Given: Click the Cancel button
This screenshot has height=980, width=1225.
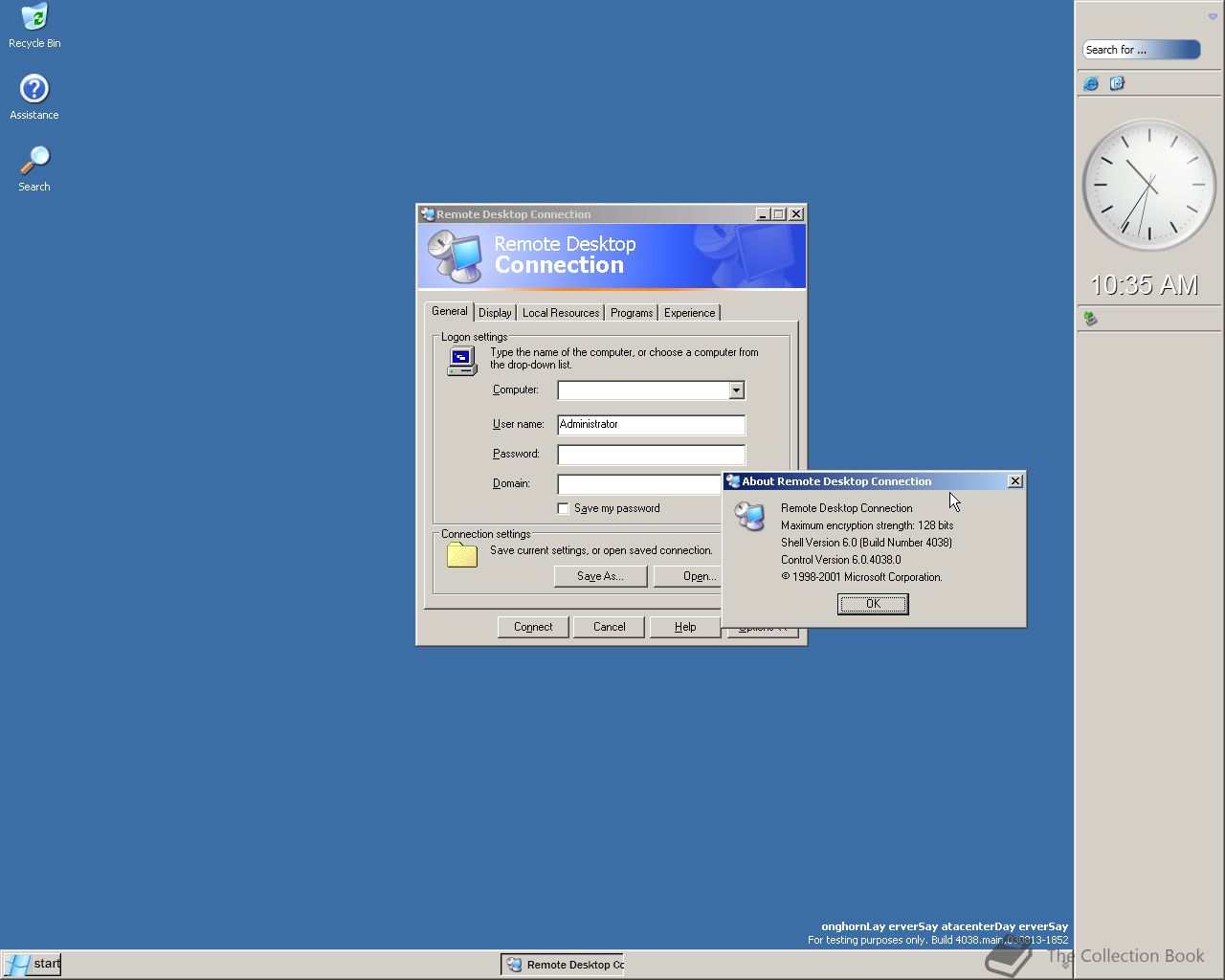Looking at the screenshot, I should (x=609, y=627).
